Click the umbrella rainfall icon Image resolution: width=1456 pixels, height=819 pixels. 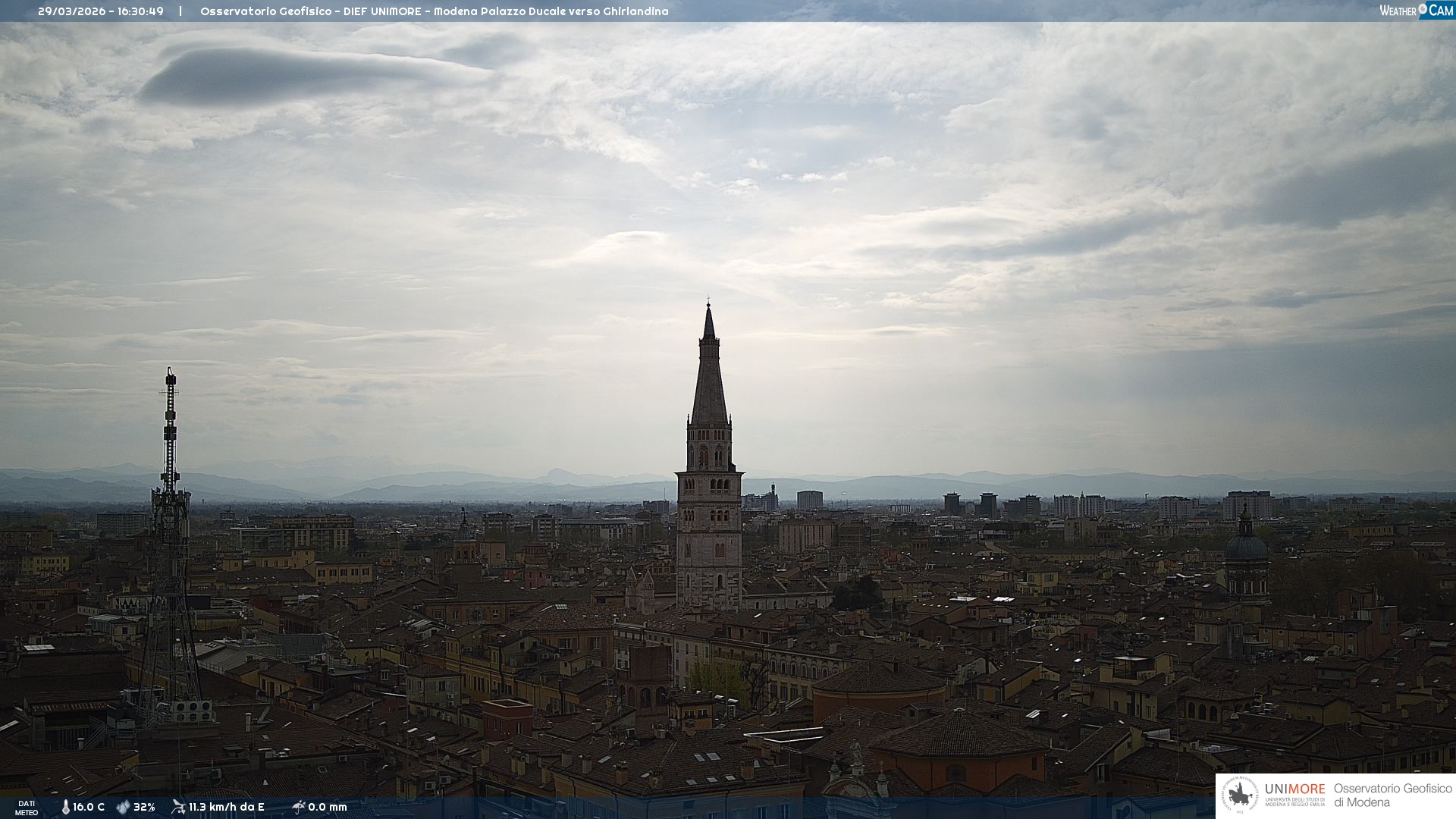[x=298, y=807]
